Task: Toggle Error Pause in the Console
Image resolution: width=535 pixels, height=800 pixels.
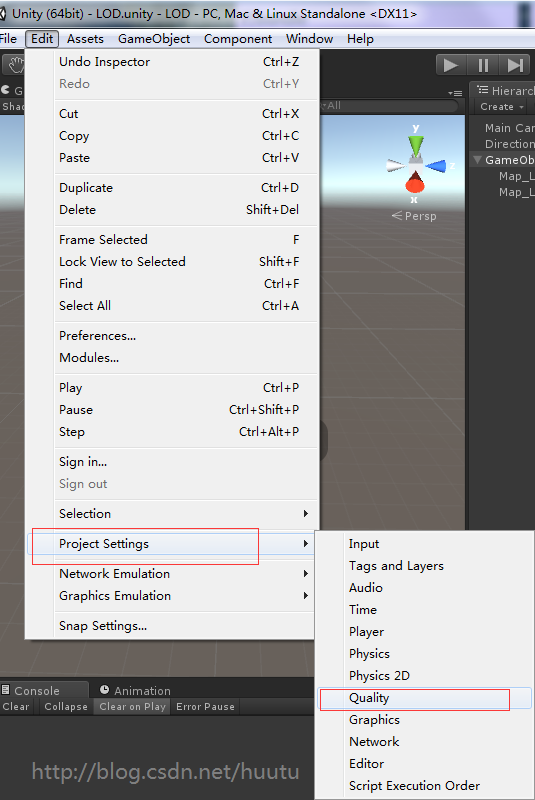Action: [x=205, y=707]
